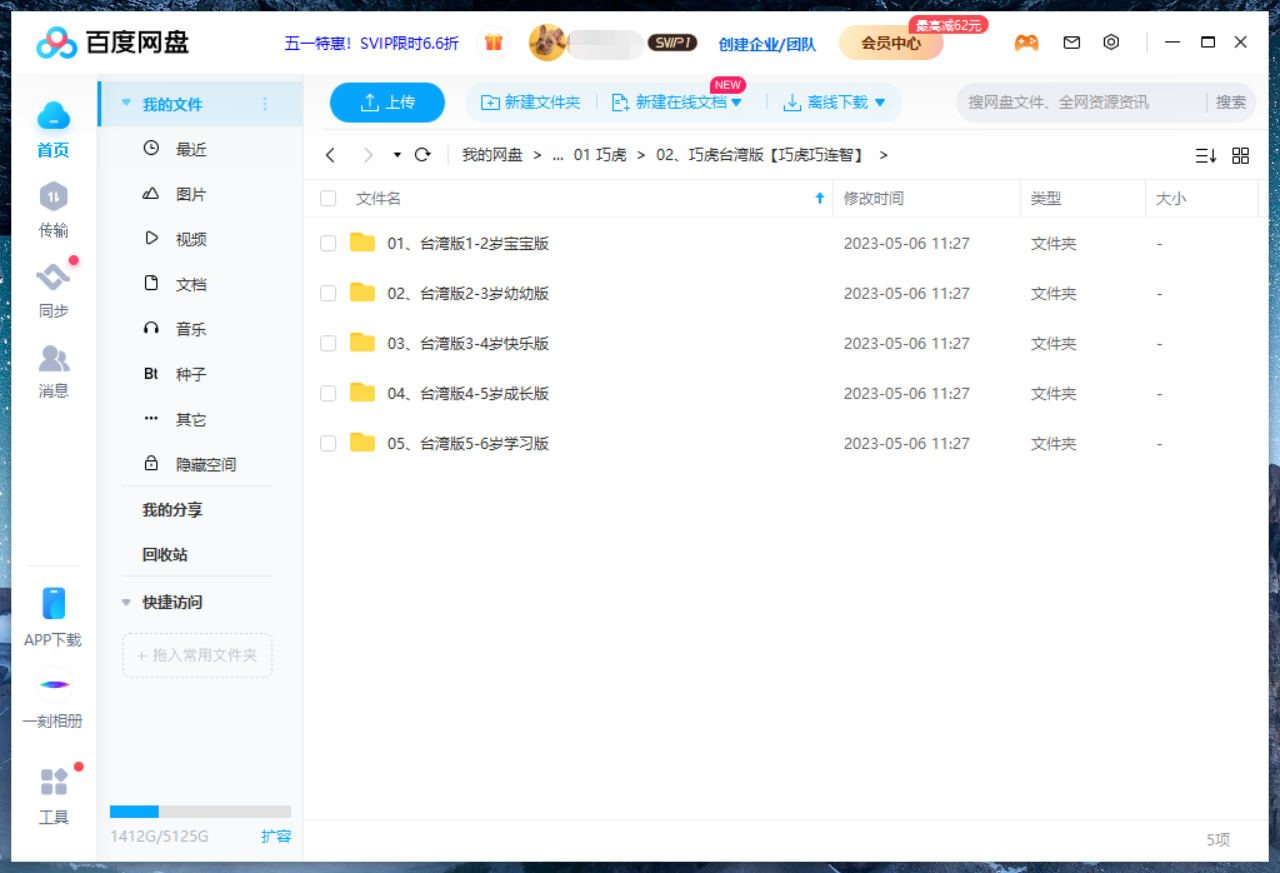The height and width of the screenshot is (873, 1280).
Task: Select the 05、台湾版5-6岁学习版 folder name
Action: coord(468,443)
